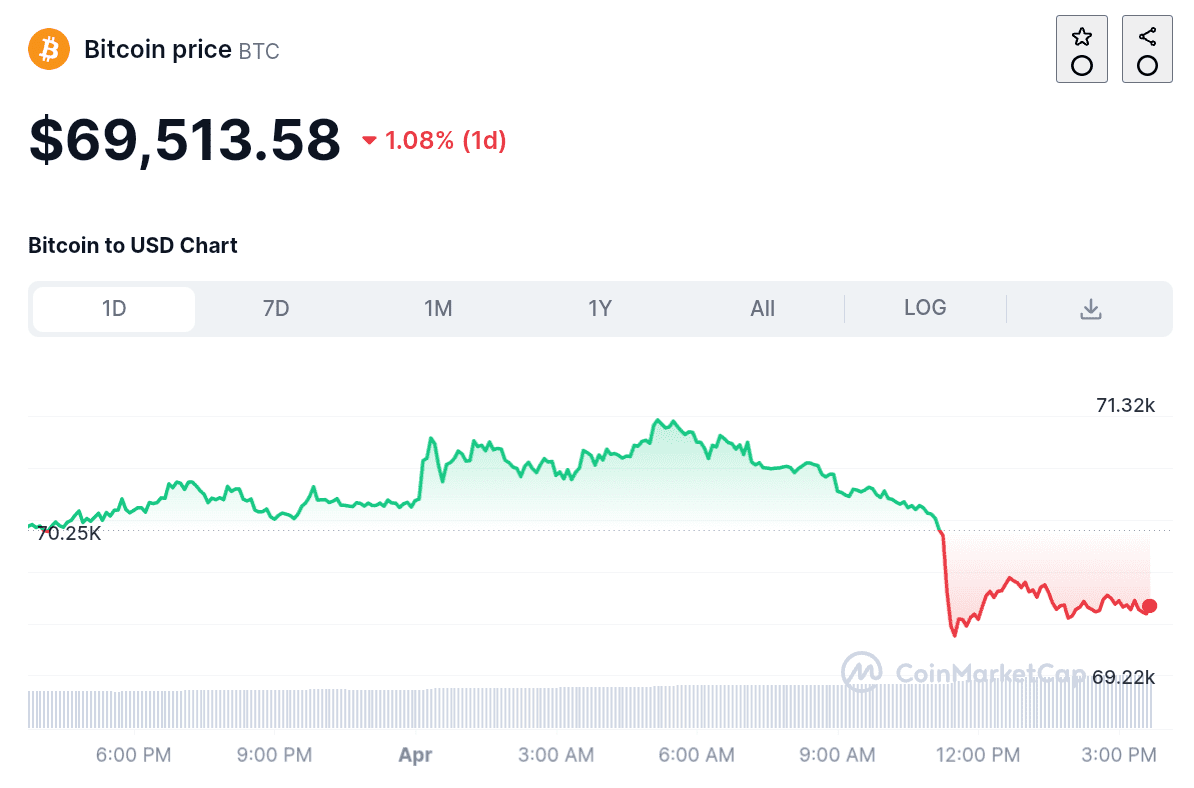Click the 12:00 PM time axis label

[x=976, y=755]
